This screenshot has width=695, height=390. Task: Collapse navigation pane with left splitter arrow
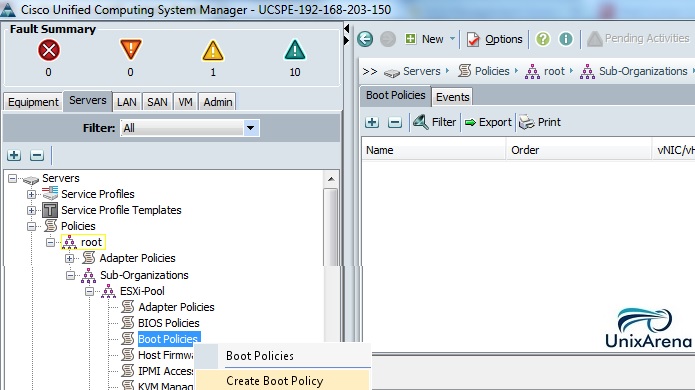pos(347,29)
